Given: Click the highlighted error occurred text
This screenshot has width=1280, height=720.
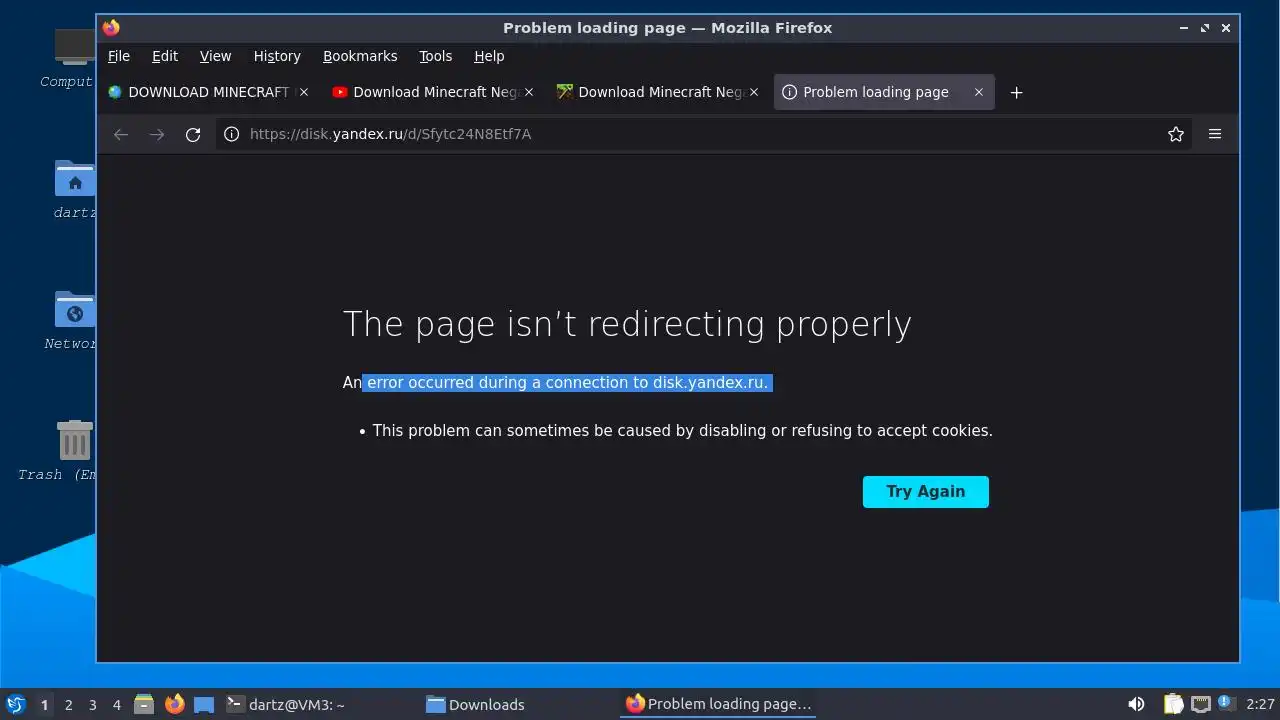Looking at the screenshot, I should click(567, 383).
